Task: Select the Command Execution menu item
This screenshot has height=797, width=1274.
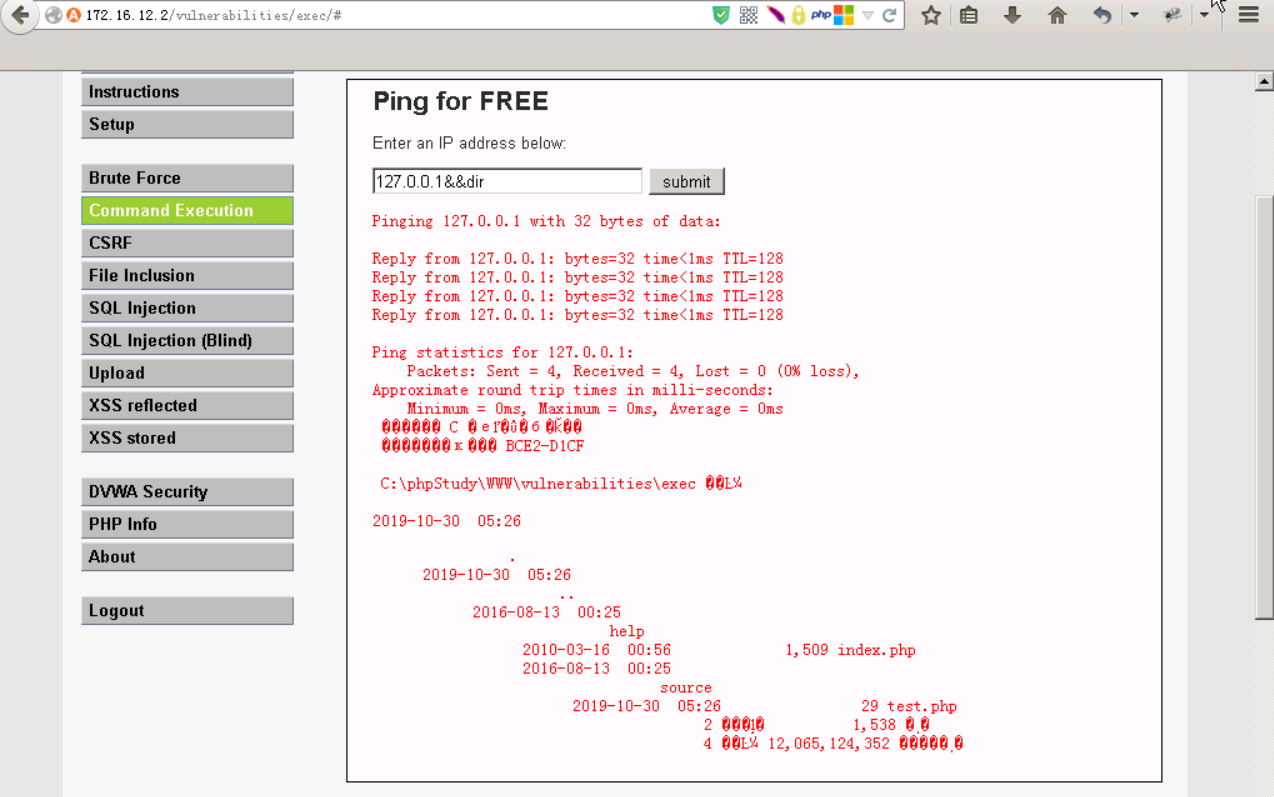Action: point(187,211)
